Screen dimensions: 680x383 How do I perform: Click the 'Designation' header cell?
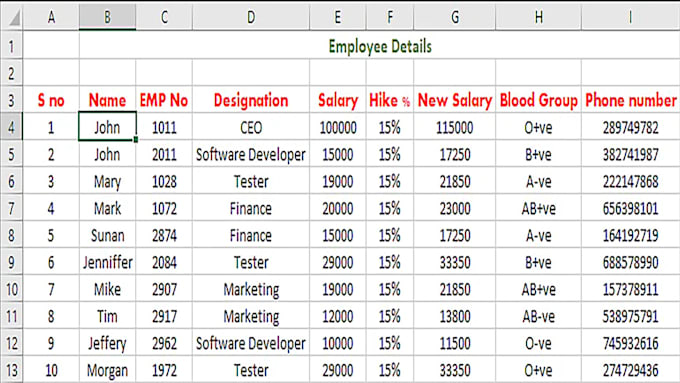tap(251, 100)
